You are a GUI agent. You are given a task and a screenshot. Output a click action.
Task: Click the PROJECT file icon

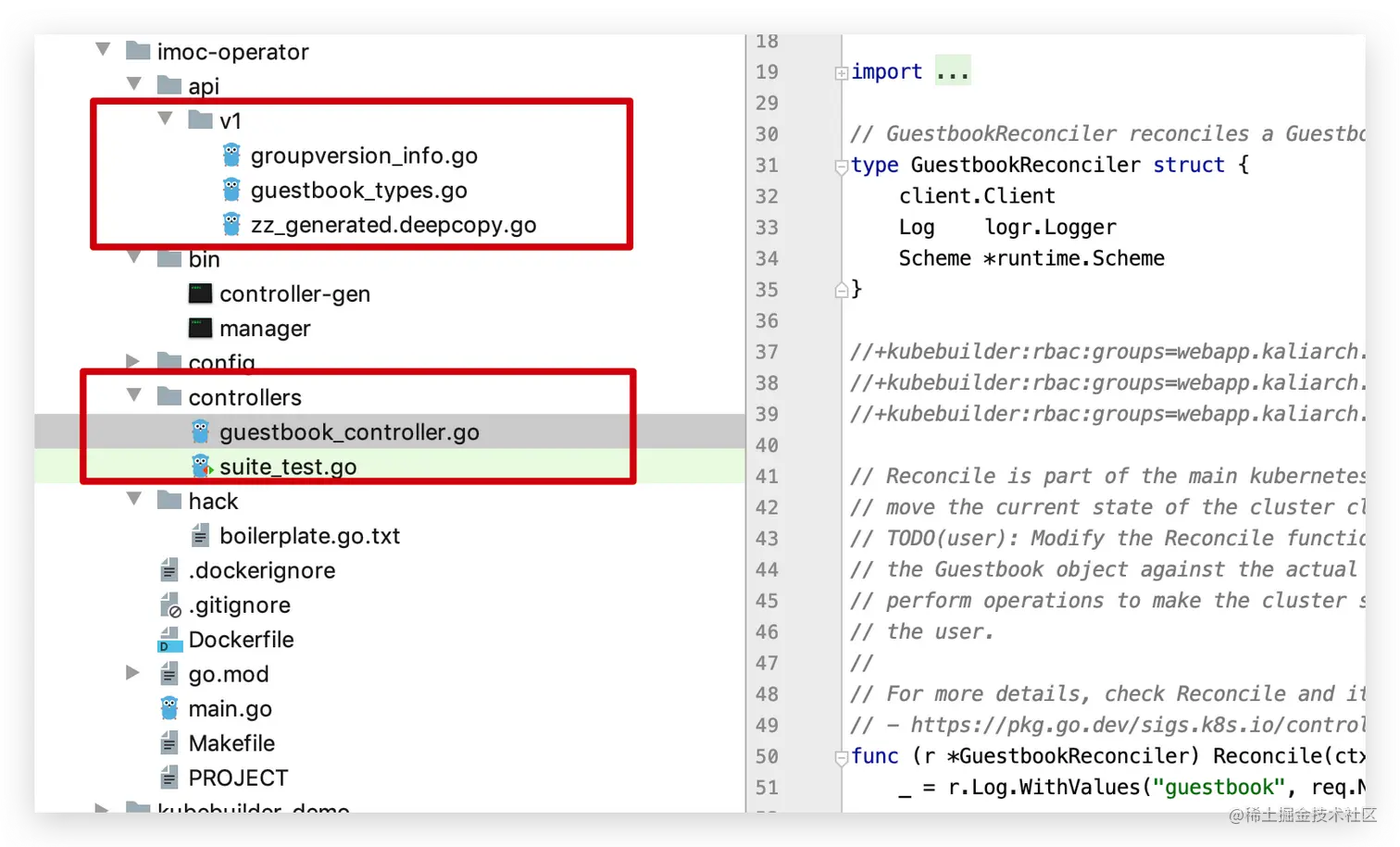click(x=169, y=778)
